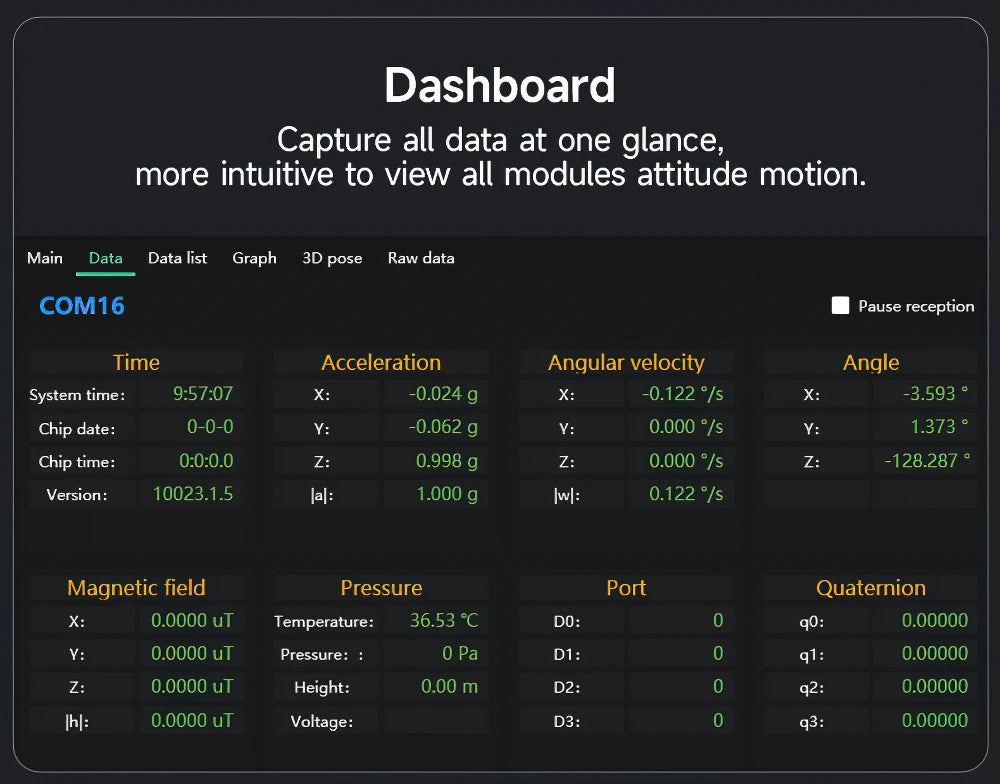Open the Data list tab
1000x784 pixels.
pos(177,258)
